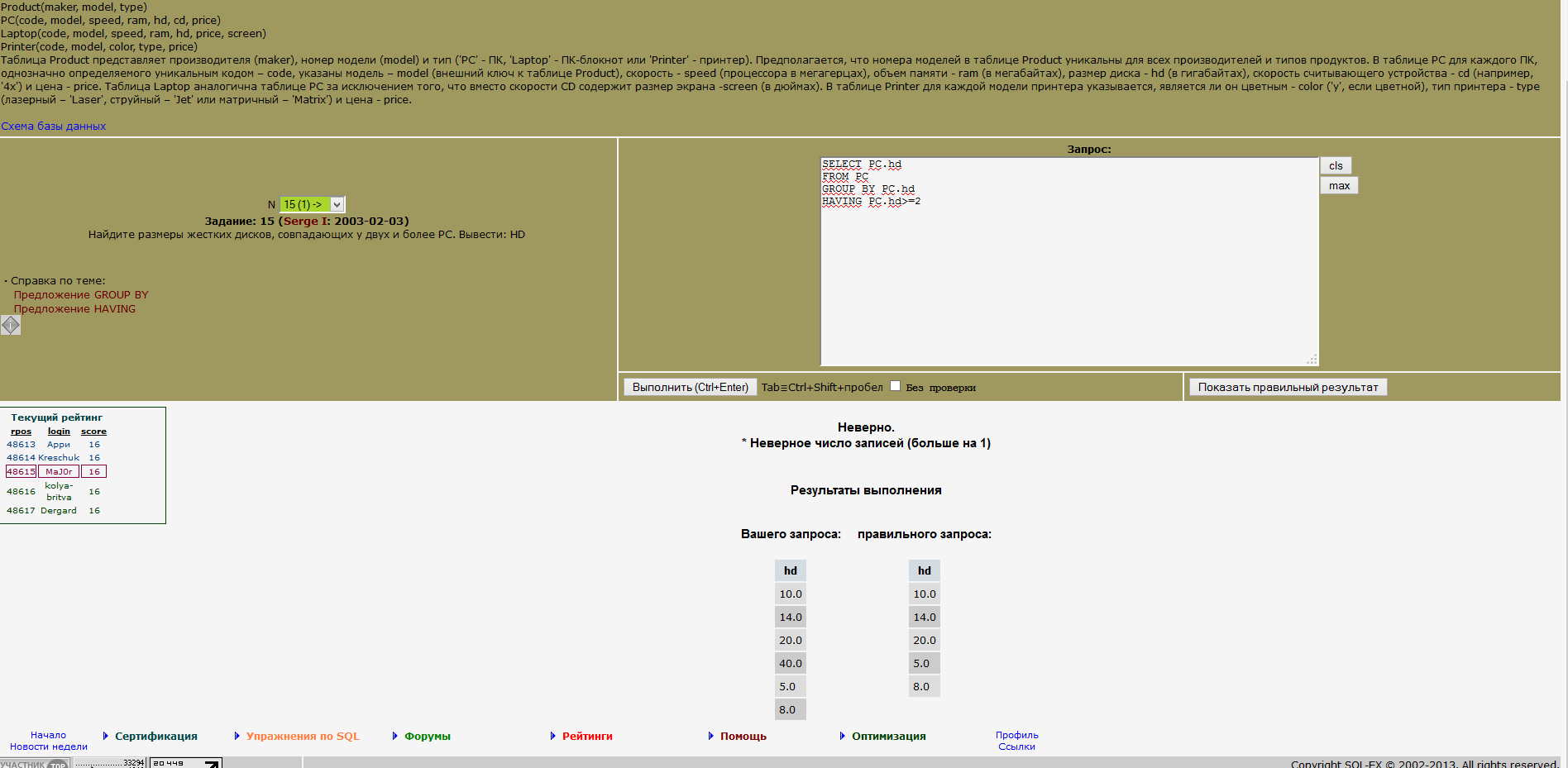Viewport: 1568px width, 768px height.
Task: Maximize the query editor with max button
Action: pyautogui.click(x=1339, y=185)
